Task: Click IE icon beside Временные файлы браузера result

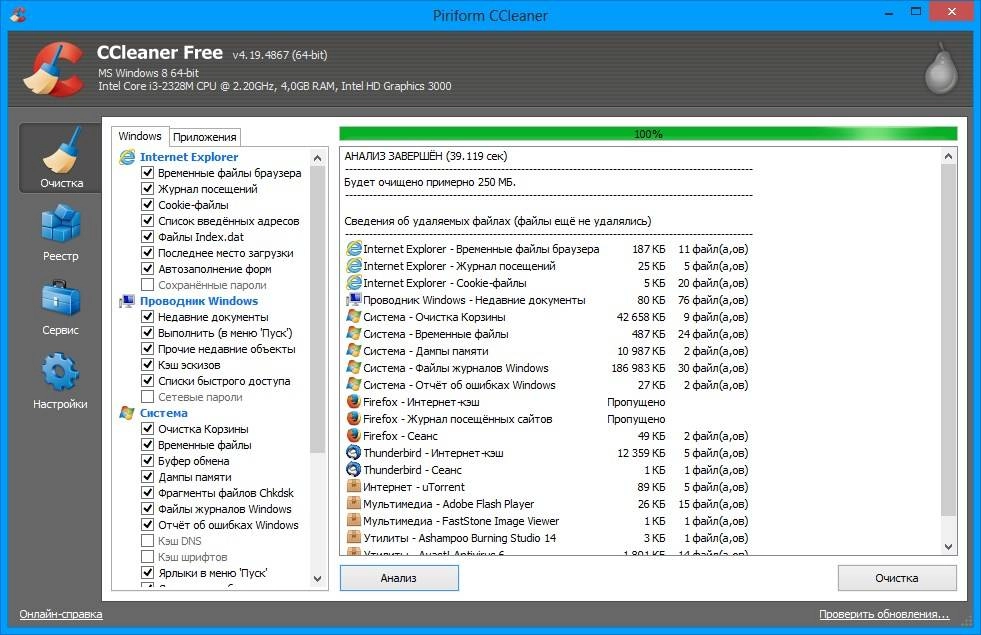Action: (x=354, y=249)
